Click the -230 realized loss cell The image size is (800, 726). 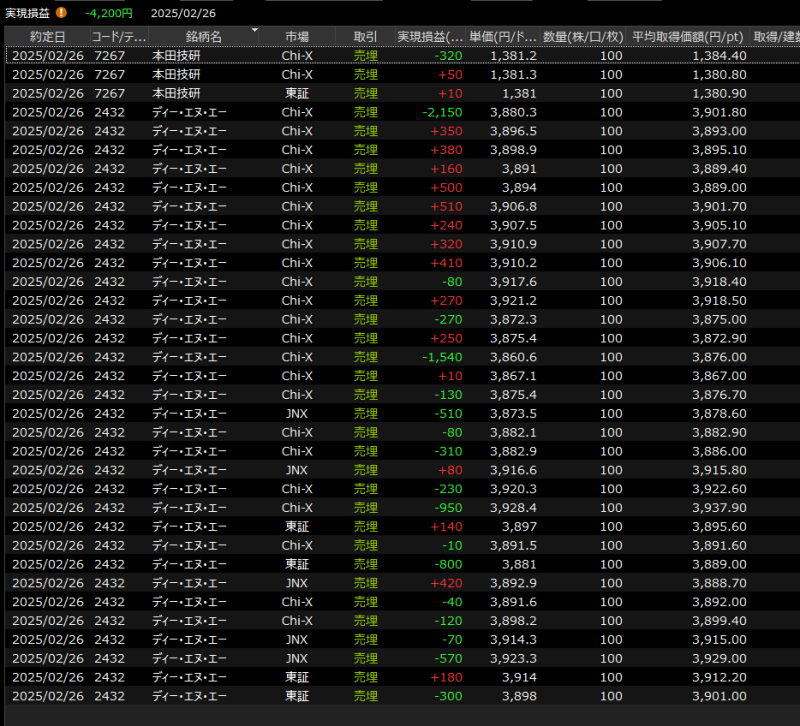pyautogui.click(x=448, y=489)
